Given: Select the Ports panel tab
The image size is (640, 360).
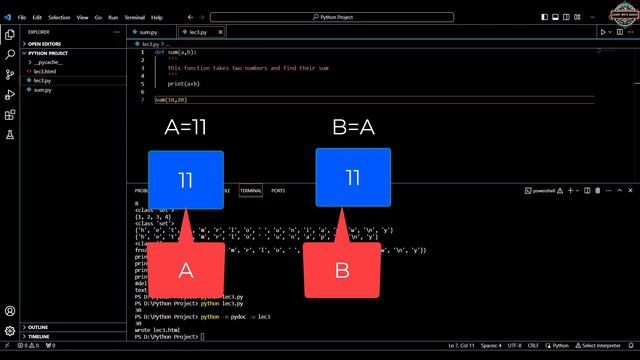Looking at the screenshot, I should click(278, 191).
